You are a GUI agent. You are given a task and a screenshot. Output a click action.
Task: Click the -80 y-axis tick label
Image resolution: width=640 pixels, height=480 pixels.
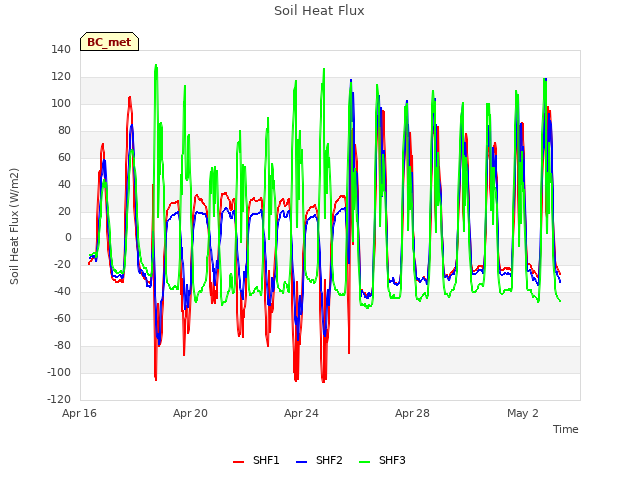[62, 346]
